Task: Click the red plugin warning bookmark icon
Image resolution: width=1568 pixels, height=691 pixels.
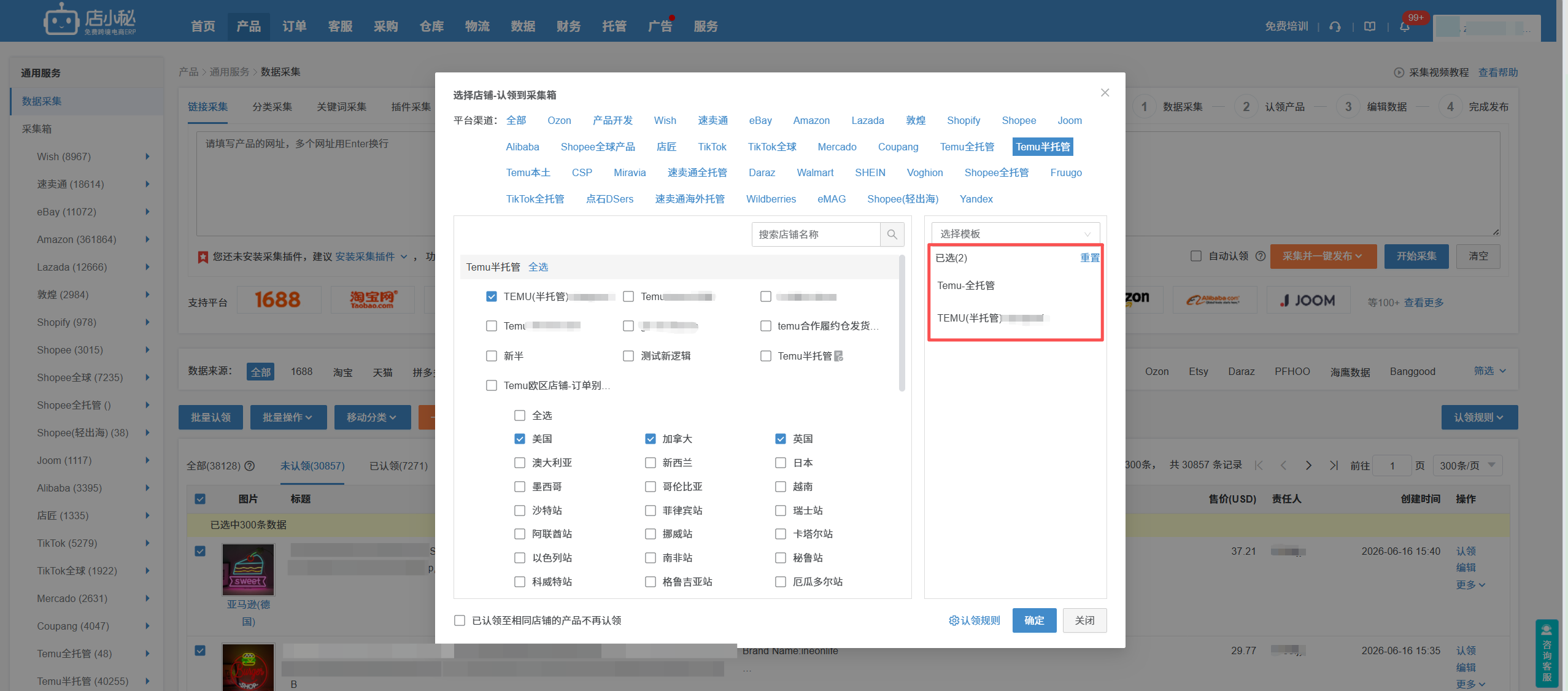Action: [x=203, y=257]
